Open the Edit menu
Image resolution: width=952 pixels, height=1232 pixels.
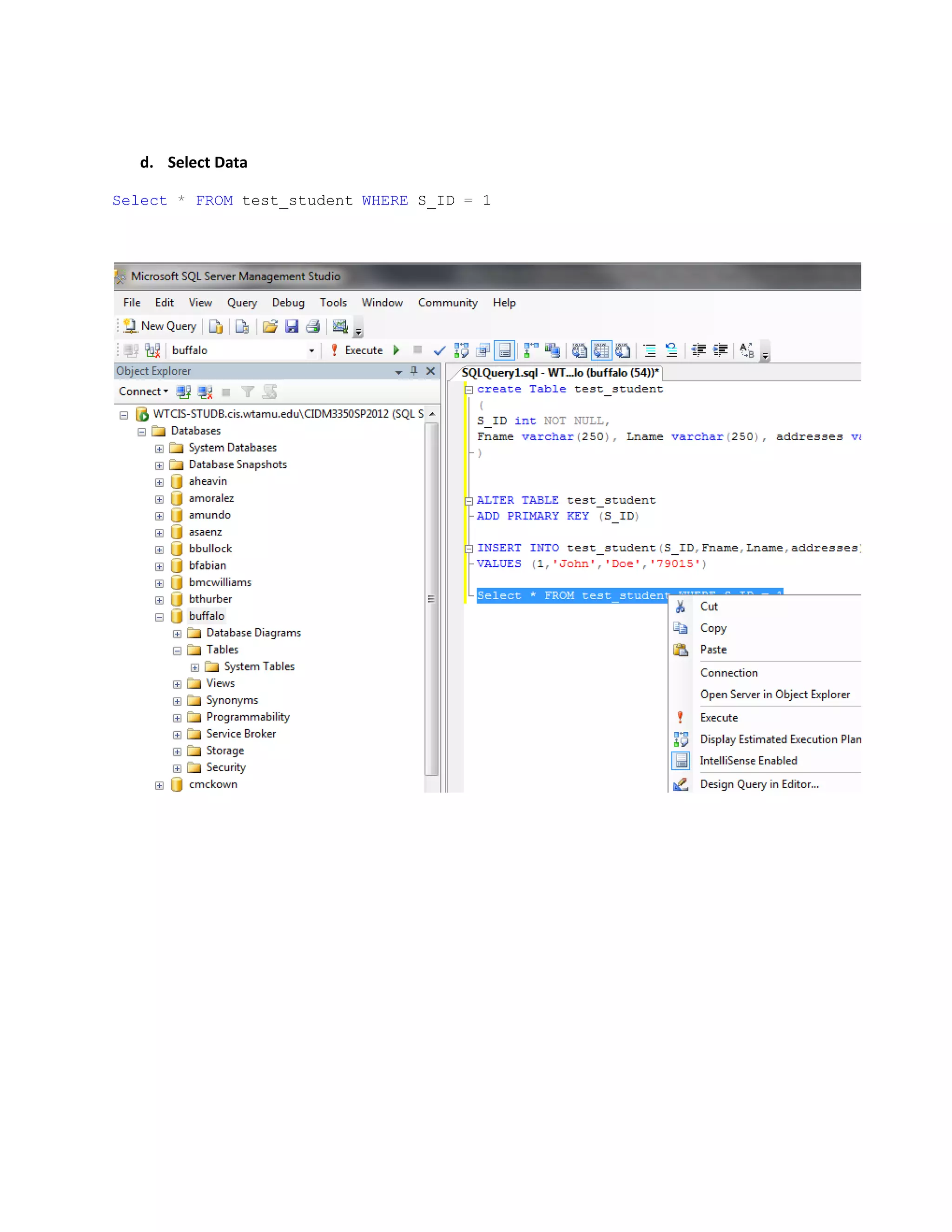pos(164,302)
